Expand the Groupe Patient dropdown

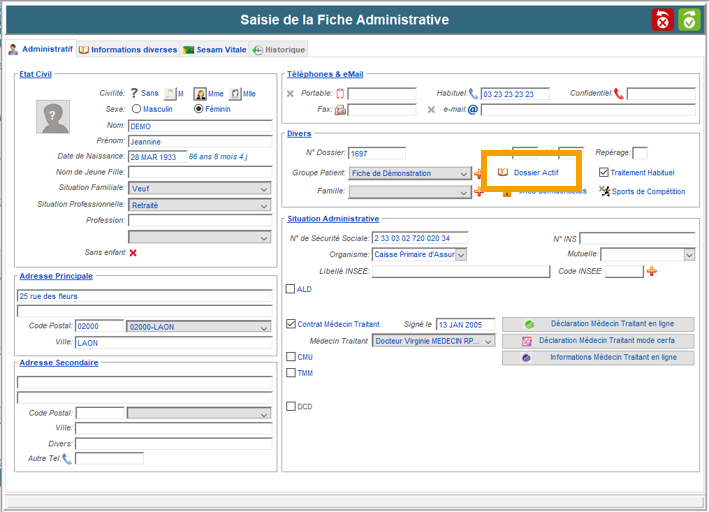463,173
